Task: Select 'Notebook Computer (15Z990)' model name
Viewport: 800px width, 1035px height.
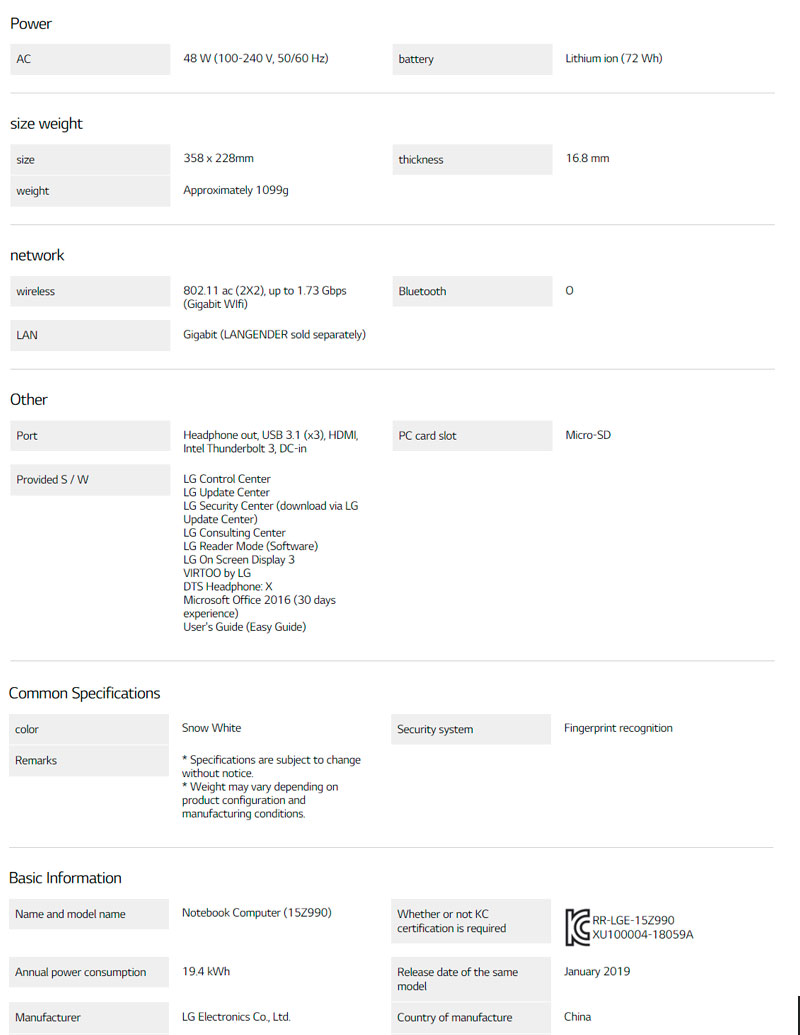Action: 256,913
